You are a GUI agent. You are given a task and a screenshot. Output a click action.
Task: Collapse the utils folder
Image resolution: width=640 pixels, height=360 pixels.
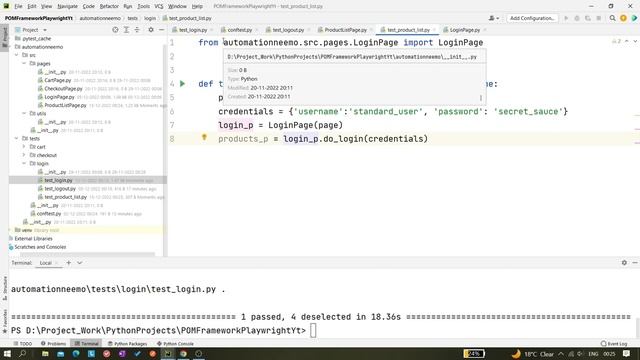click(x=24, y=113)
